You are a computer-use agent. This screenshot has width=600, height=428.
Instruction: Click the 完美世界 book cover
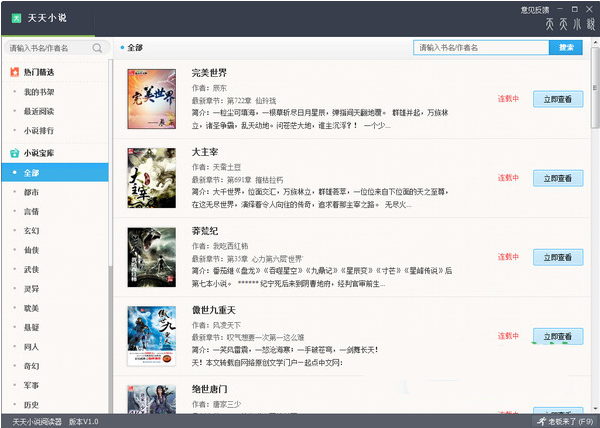[152, 99]
